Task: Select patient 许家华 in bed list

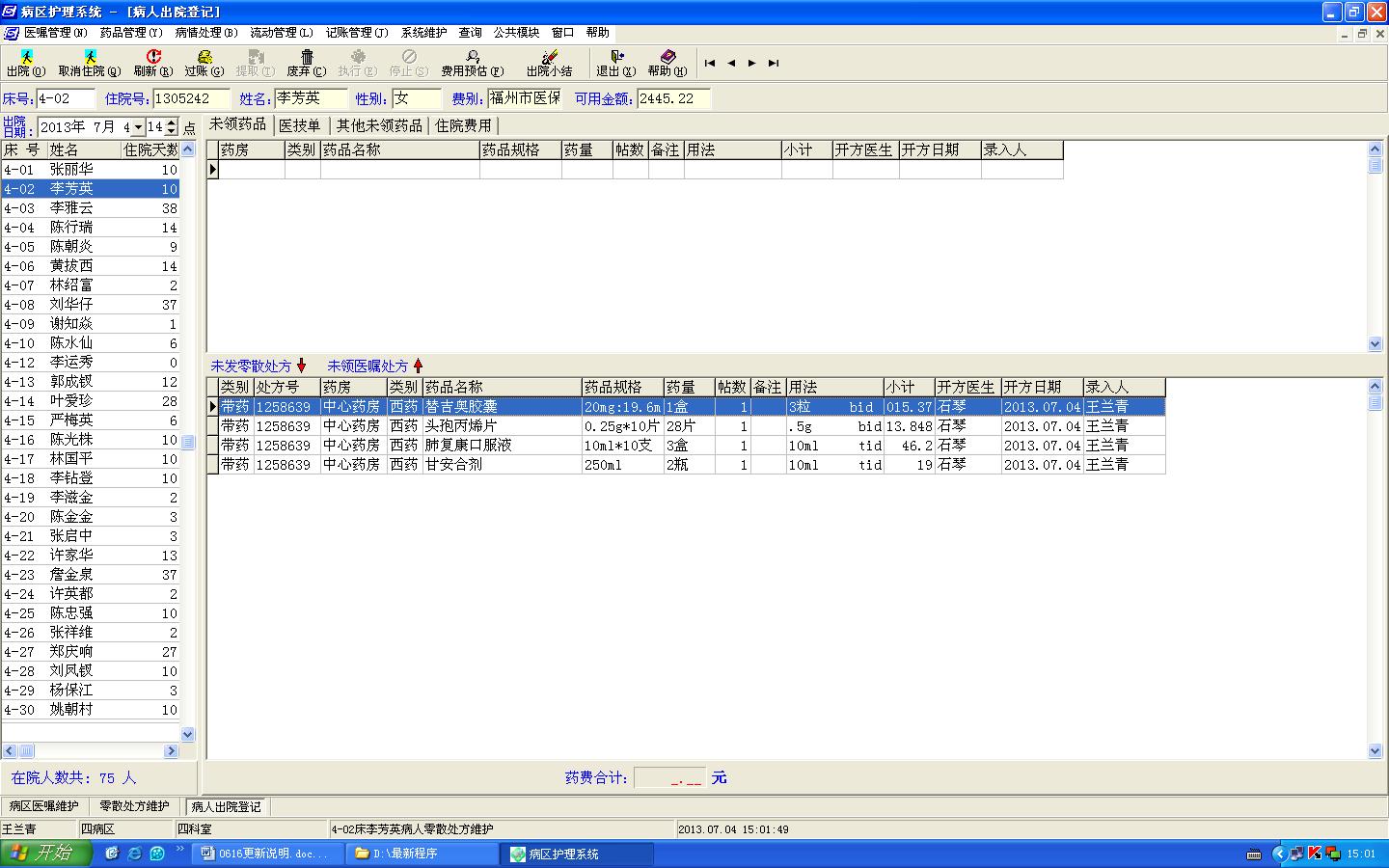Action: 91,556
